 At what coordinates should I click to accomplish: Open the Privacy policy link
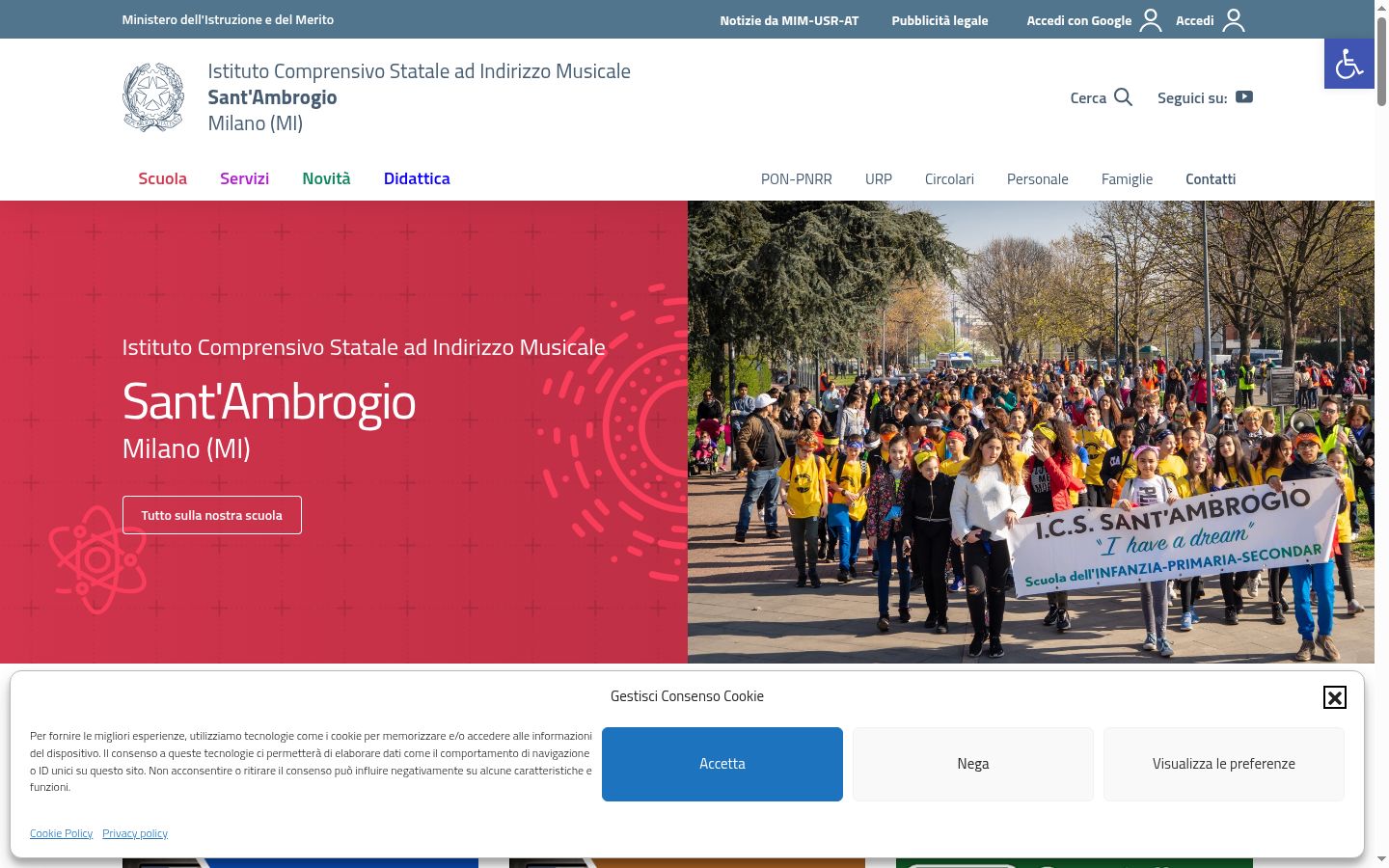[x=135, y=833]
